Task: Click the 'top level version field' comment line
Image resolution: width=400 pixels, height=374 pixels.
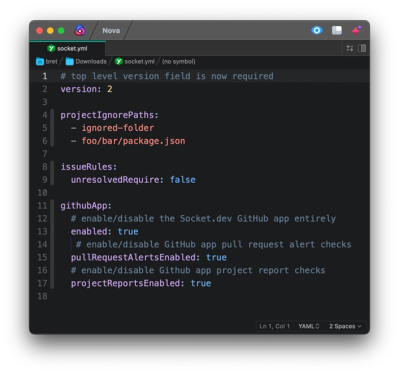Action: [x=167, y=76]
